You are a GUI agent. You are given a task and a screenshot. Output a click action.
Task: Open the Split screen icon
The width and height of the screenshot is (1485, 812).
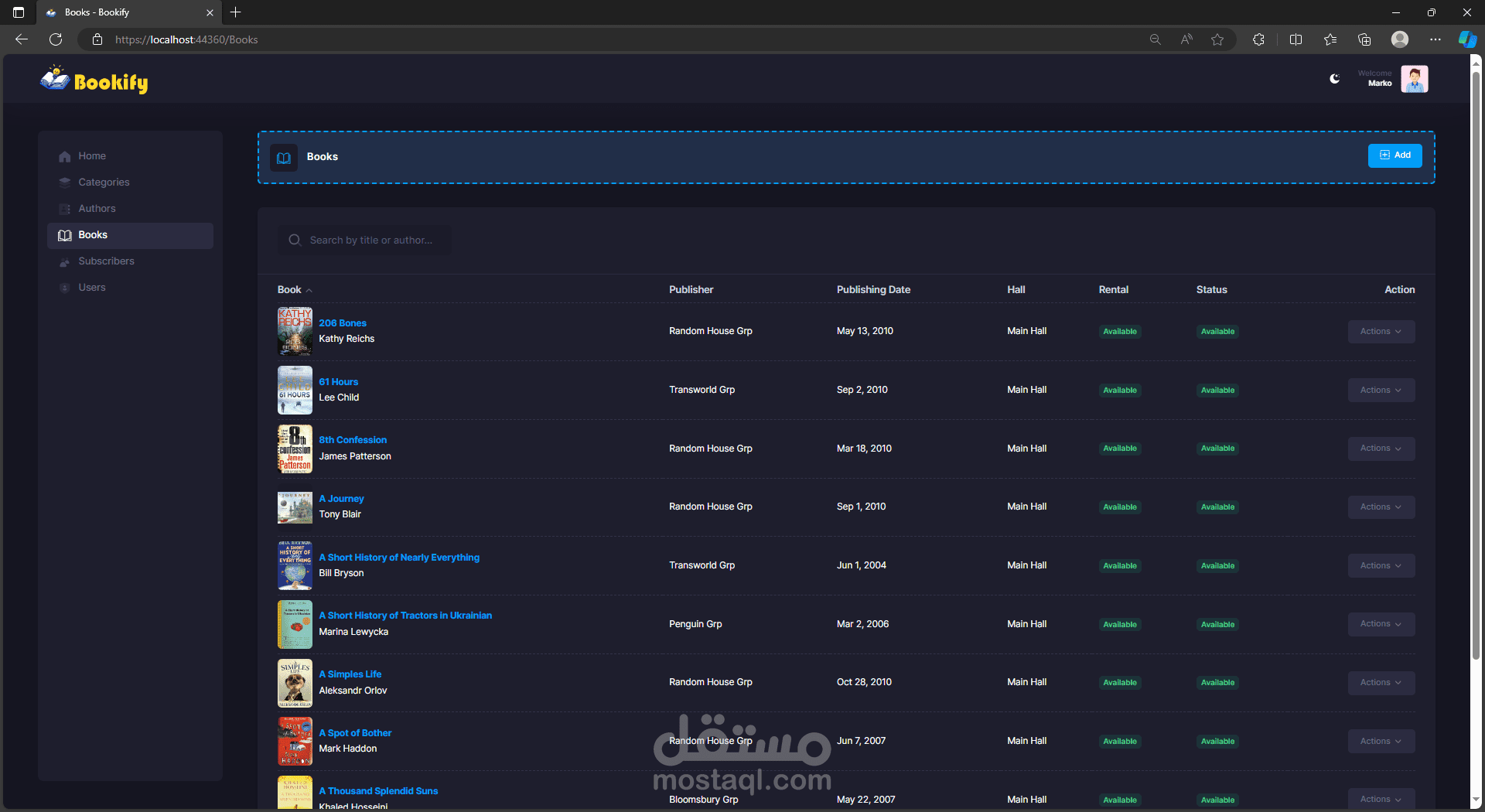(x=1296, y=39)
